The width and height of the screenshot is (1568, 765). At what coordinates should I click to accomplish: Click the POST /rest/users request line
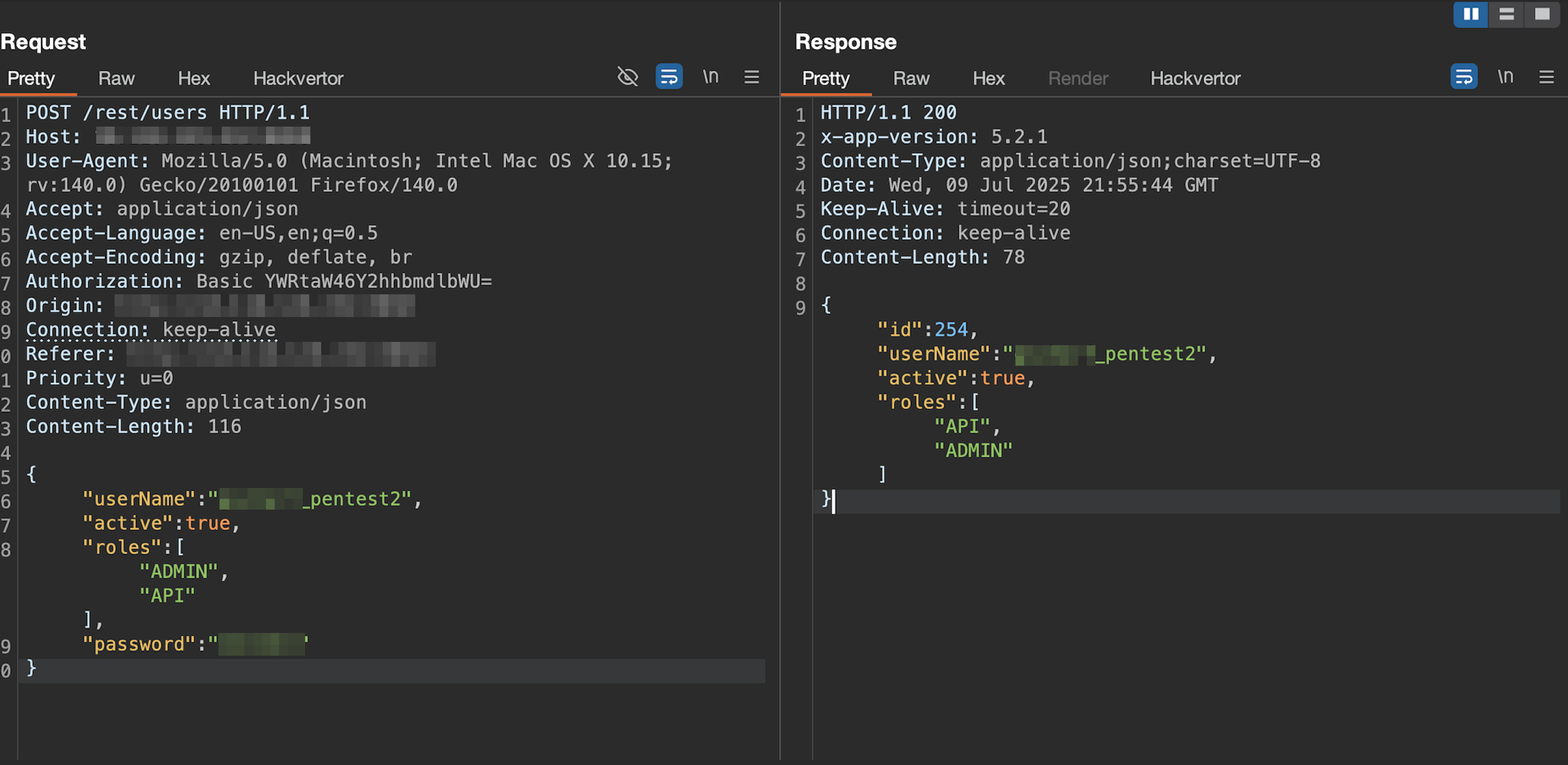(168, 113)
